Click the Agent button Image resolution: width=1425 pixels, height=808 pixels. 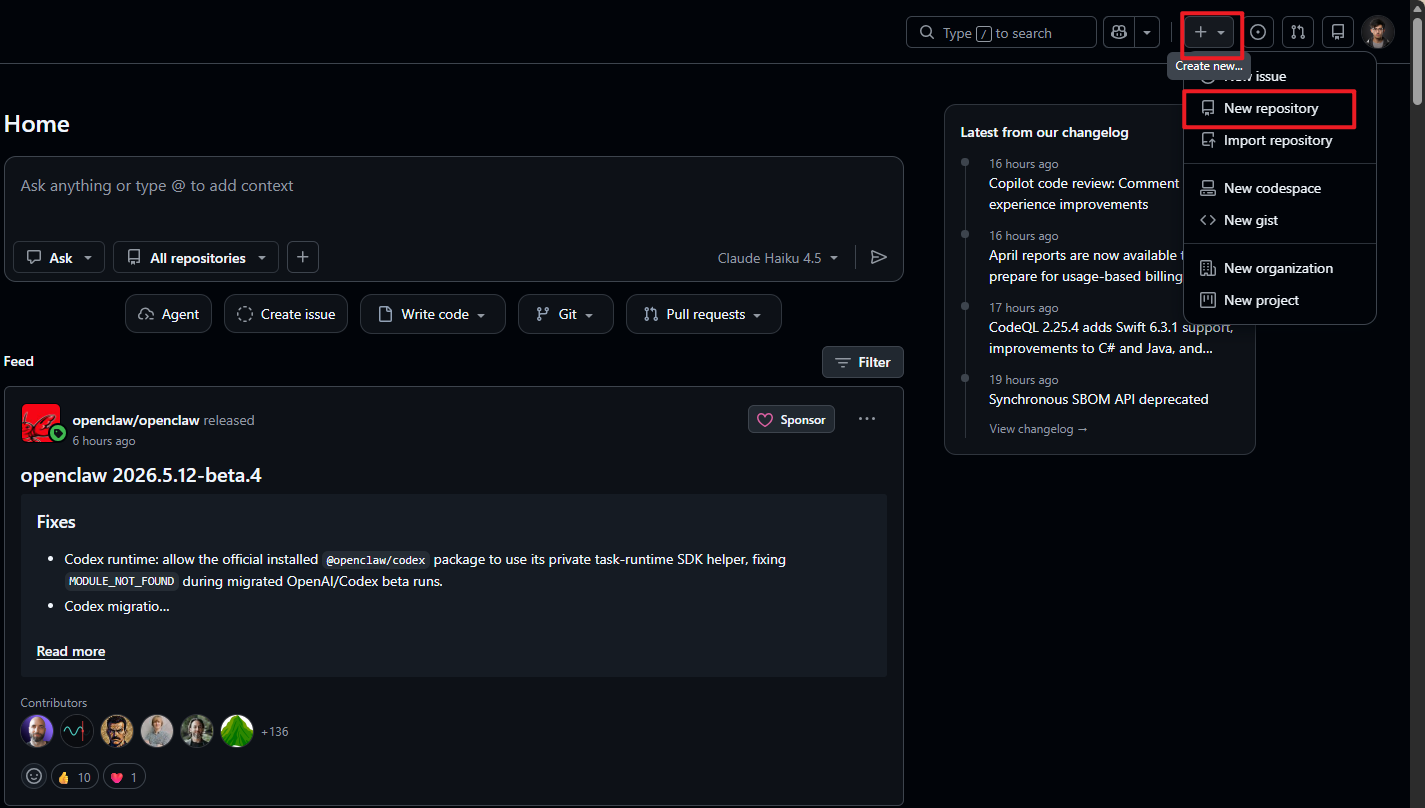tap(169, 314)
